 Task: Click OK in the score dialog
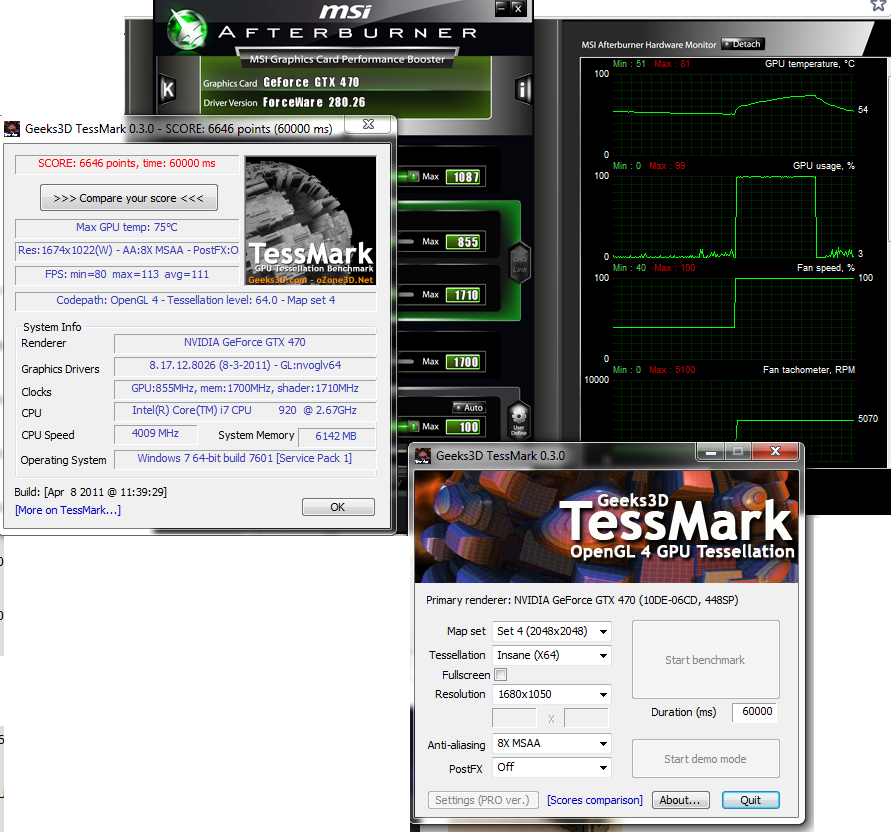(338, 507)
